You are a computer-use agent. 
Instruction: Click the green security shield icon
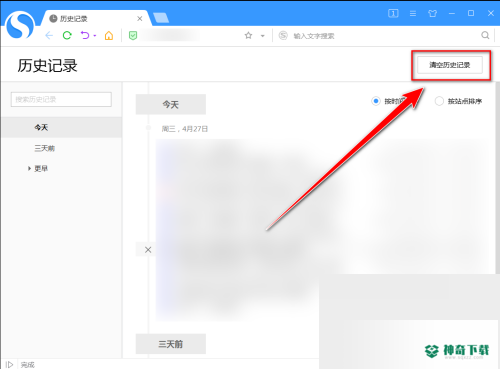tap(133, 35)
